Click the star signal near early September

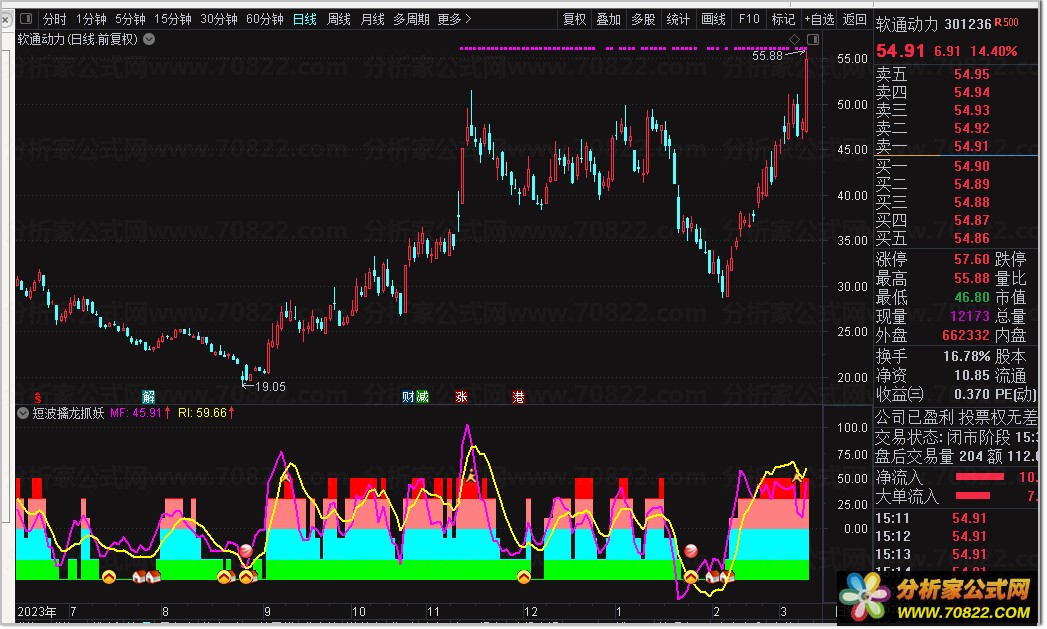(286, 477)
